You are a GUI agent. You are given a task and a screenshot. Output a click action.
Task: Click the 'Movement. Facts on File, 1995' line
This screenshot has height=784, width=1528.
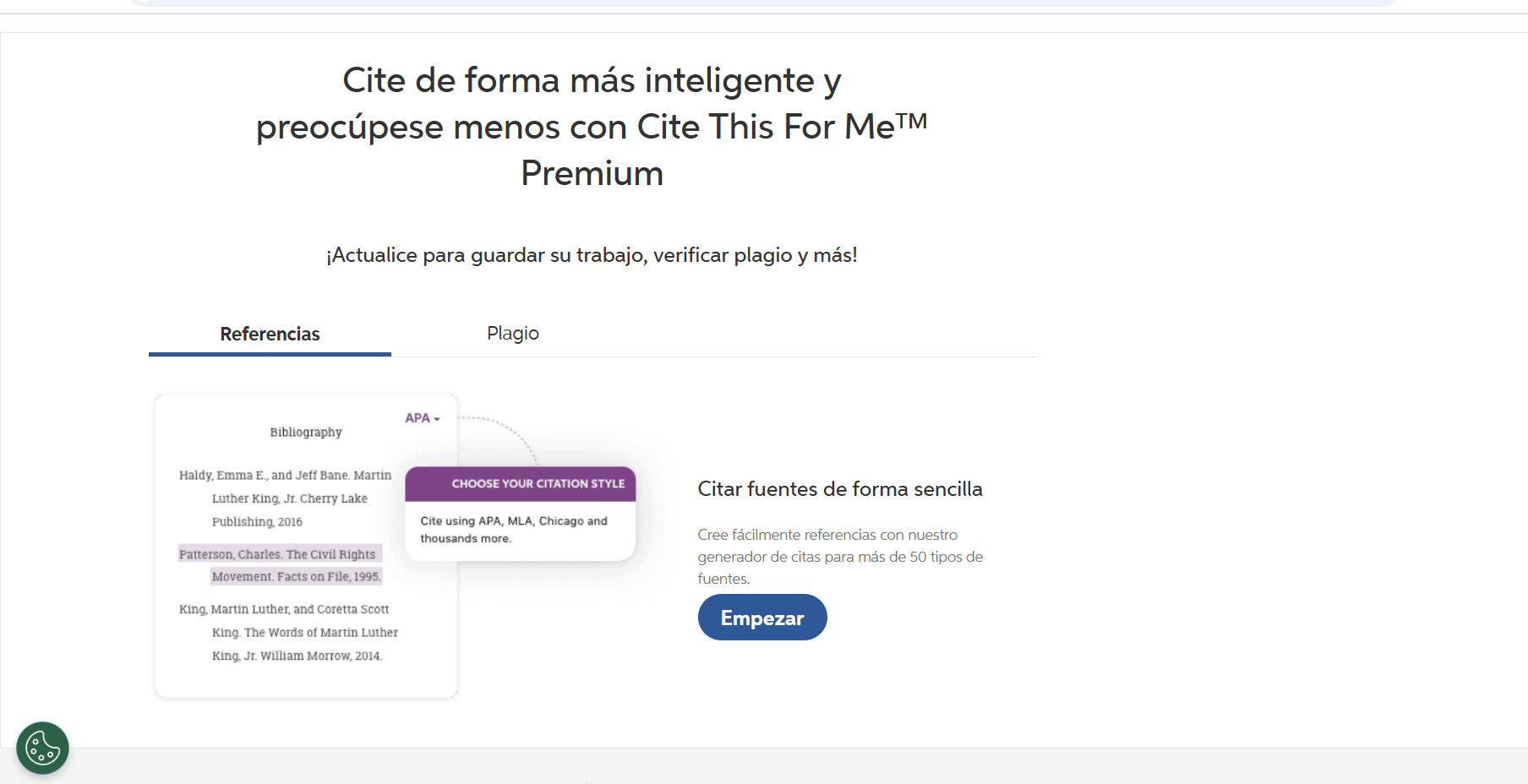pos(296,577)
